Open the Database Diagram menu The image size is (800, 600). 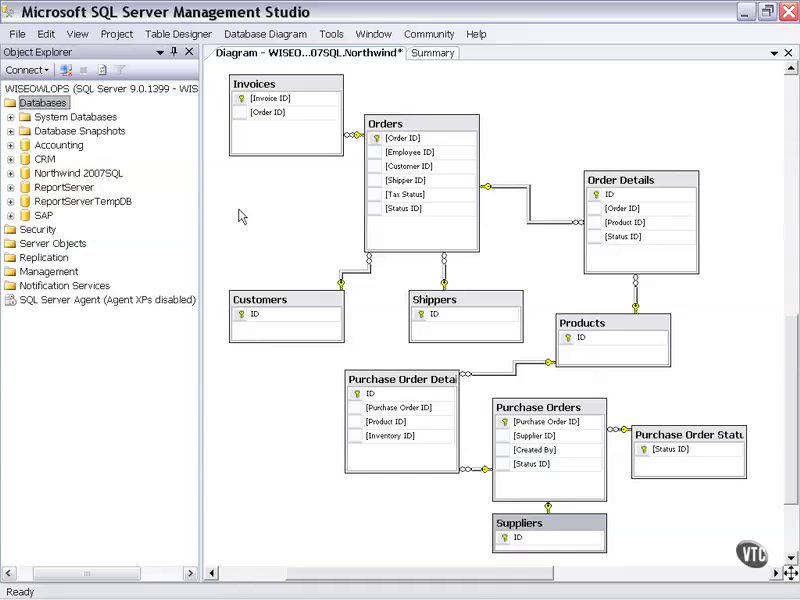tap(265, 34)
